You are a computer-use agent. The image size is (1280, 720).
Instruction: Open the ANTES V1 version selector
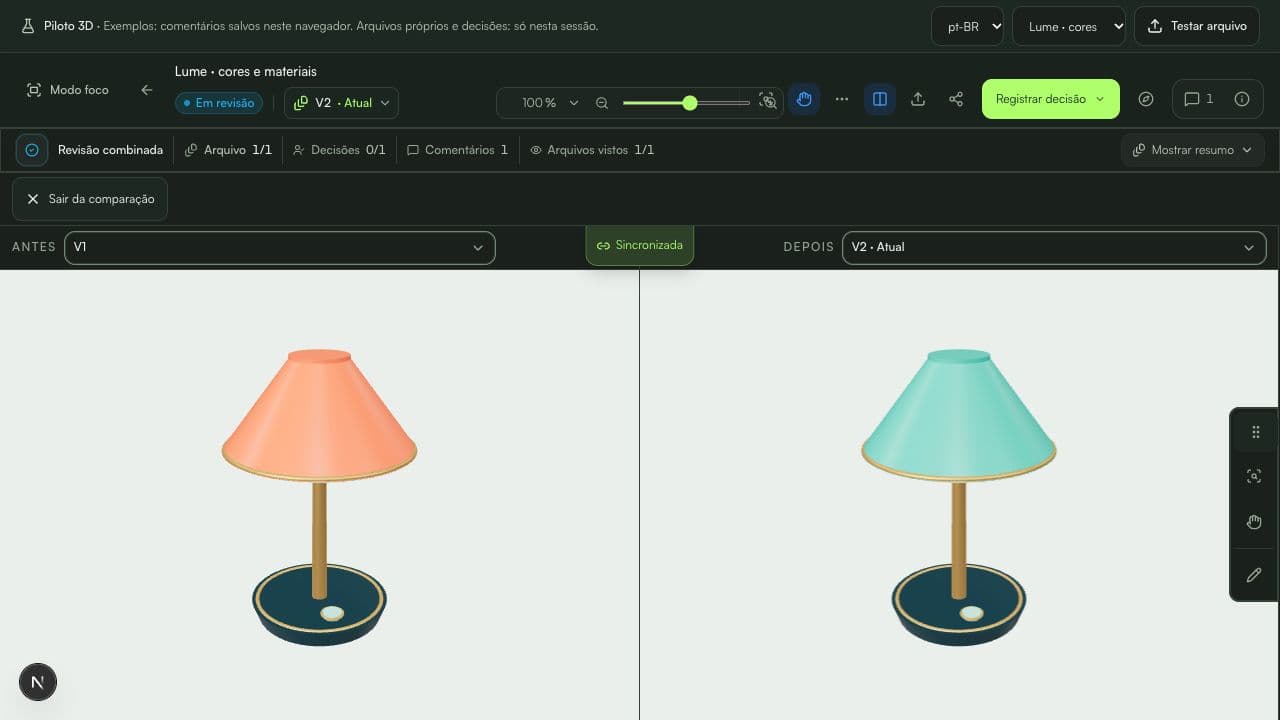(x=279, y=247)
